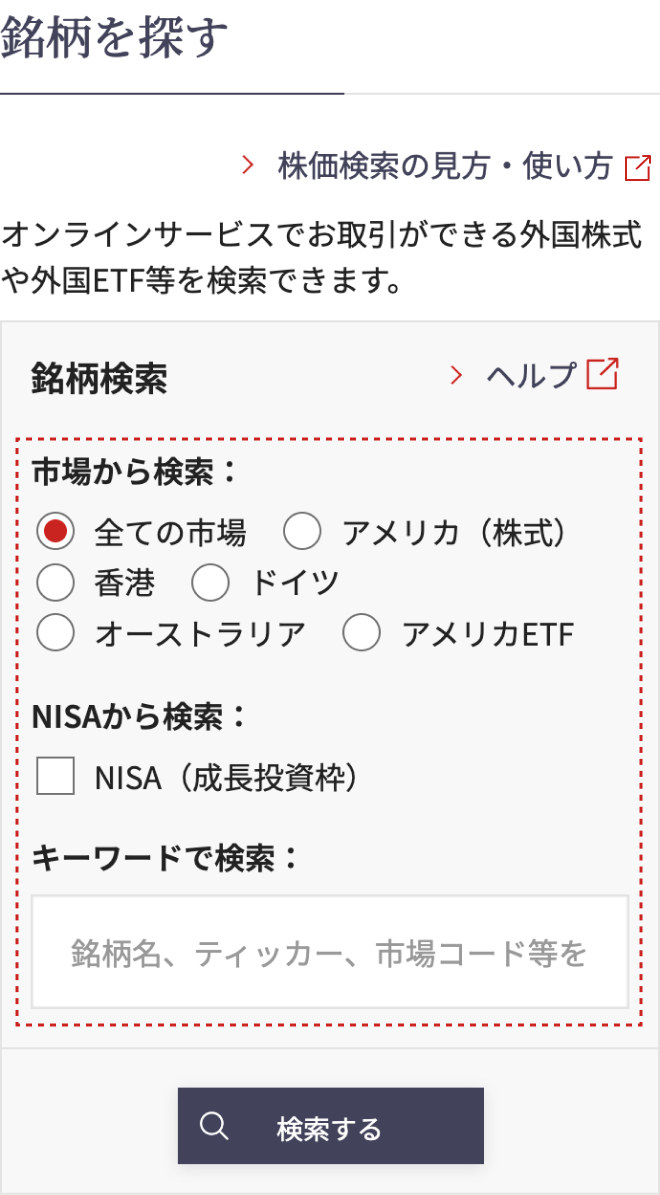Click the external link icon beside 株価検索の見方・使い方

(638, 168)
